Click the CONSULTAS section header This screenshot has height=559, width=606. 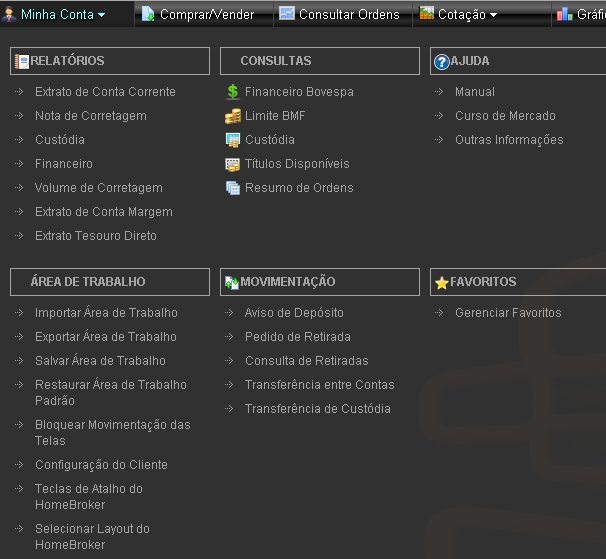point(320,61)
